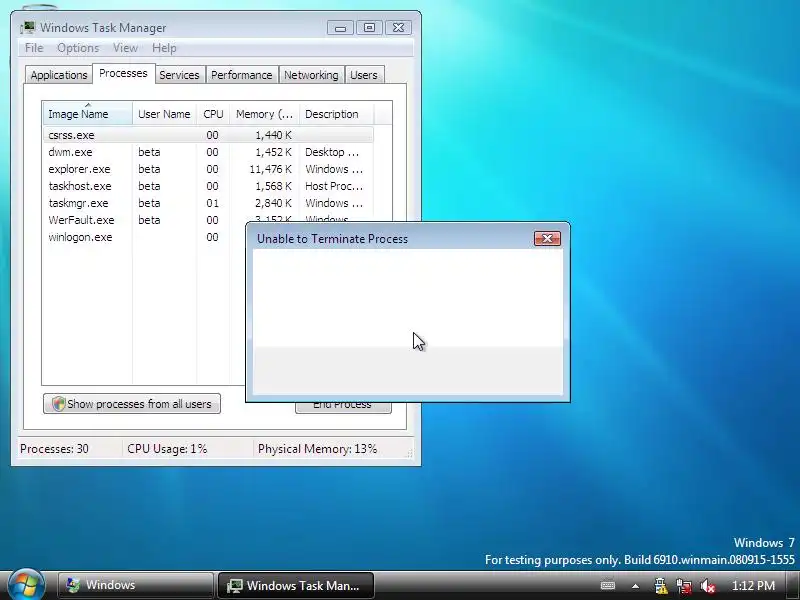Click the keyboard icon in system tray
Viewport: 800px width, 600px height.
pos(608,585)
